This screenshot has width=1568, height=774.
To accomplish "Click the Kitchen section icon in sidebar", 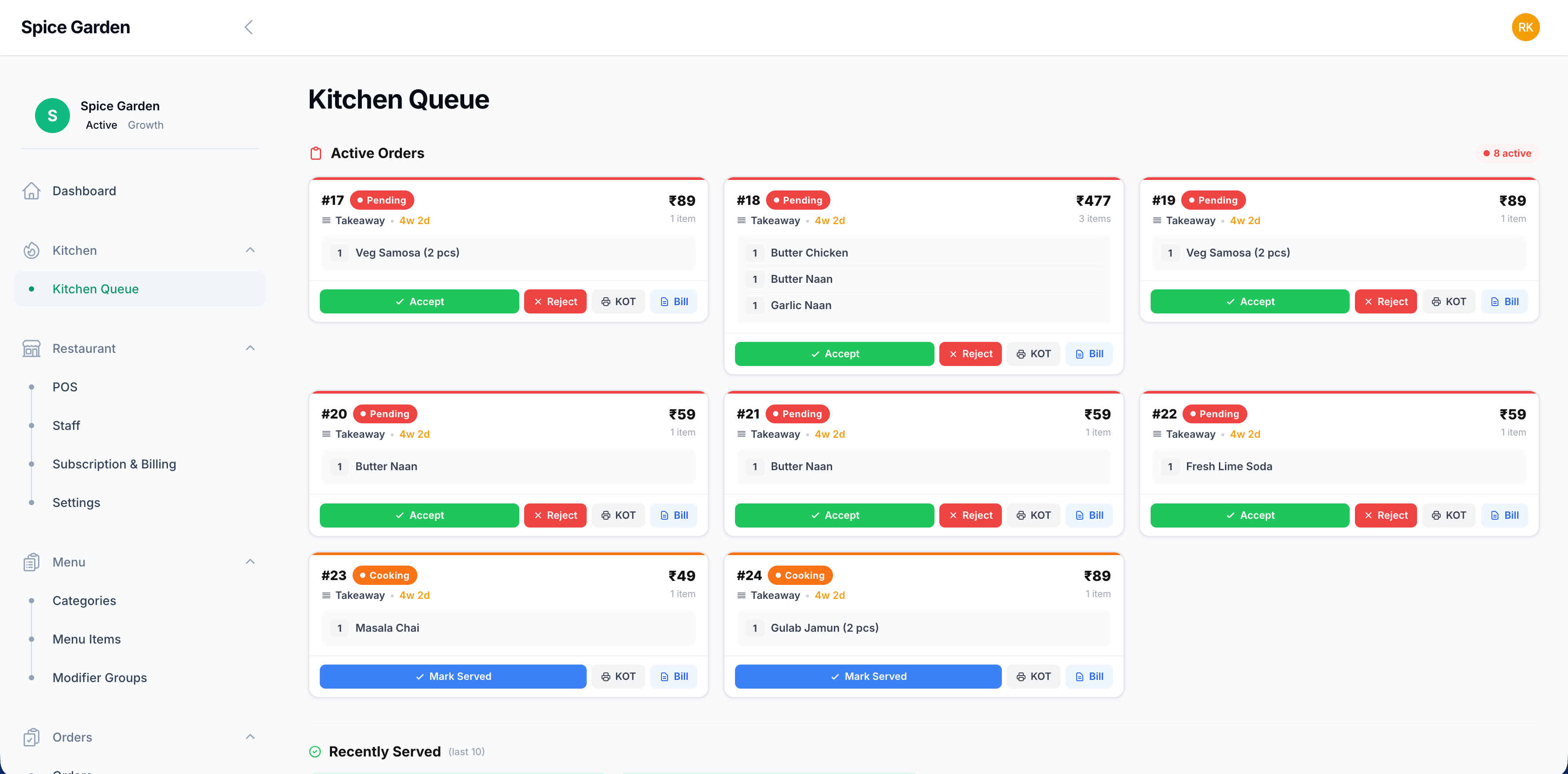I will pyautogui.click(x=31, y=250).
